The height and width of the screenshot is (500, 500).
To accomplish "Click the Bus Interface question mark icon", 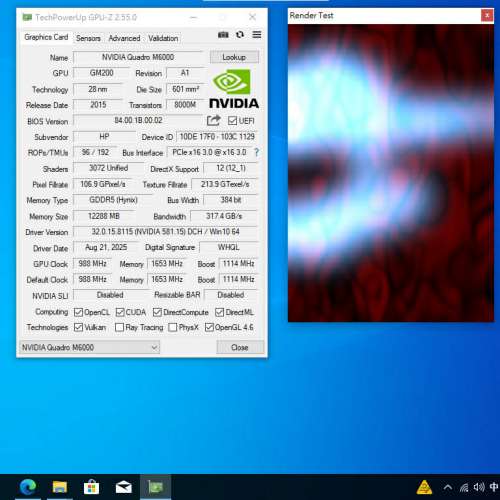I will point(256,152).
